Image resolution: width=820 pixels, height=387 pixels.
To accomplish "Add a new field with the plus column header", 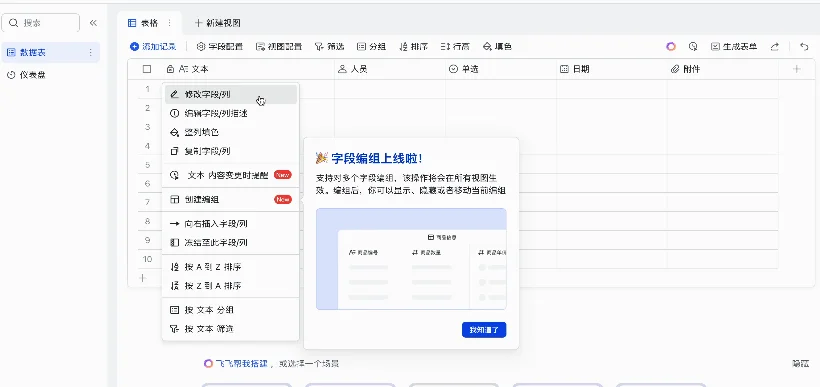I will click(x=796, y=69).
